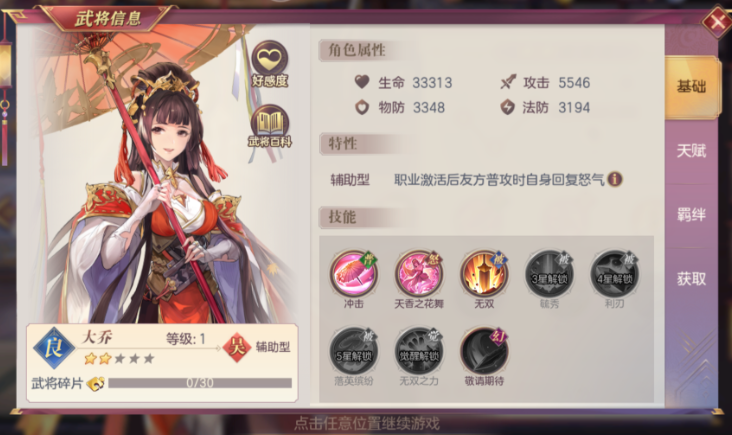Image resolution: width=732 pixels, height=435 pixels.
Task: Tap the 敬请期待 phantom skill icon
Action: (484, 351)
